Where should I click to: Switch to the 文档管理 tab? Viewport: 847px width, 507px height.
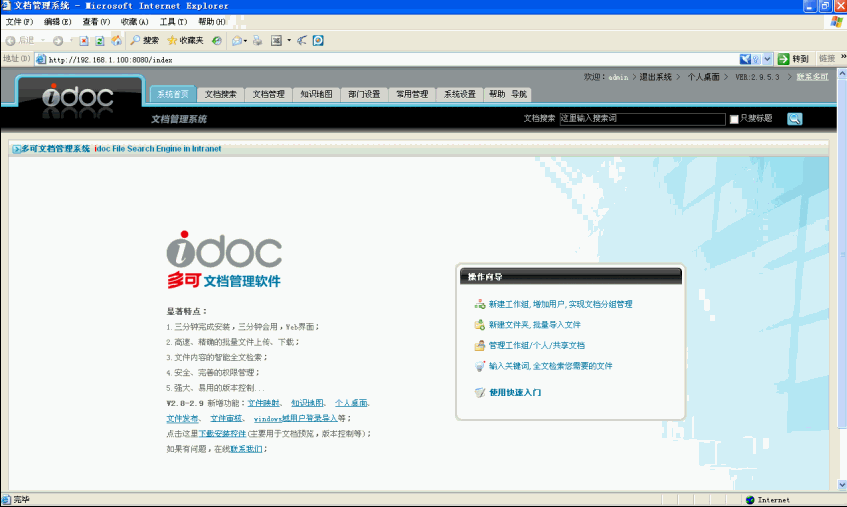click(x=268, y=94)
